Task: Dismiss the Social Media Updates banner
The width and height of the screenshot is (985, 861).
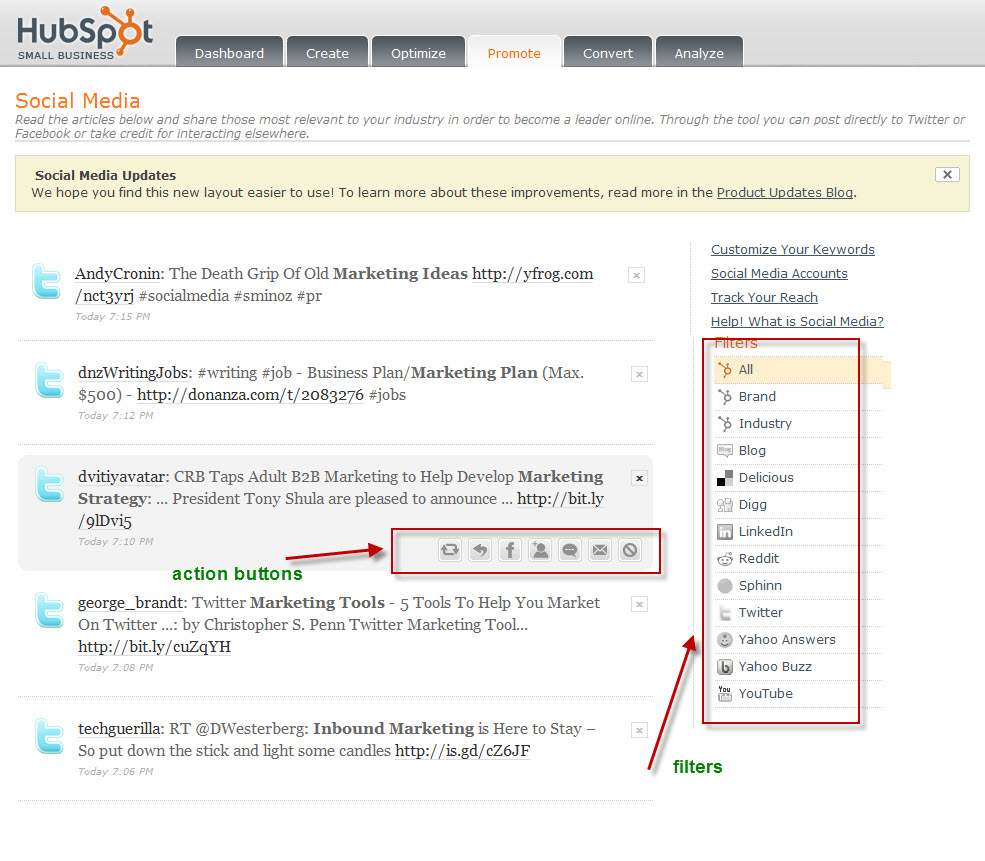Action: tap(947, 175)
